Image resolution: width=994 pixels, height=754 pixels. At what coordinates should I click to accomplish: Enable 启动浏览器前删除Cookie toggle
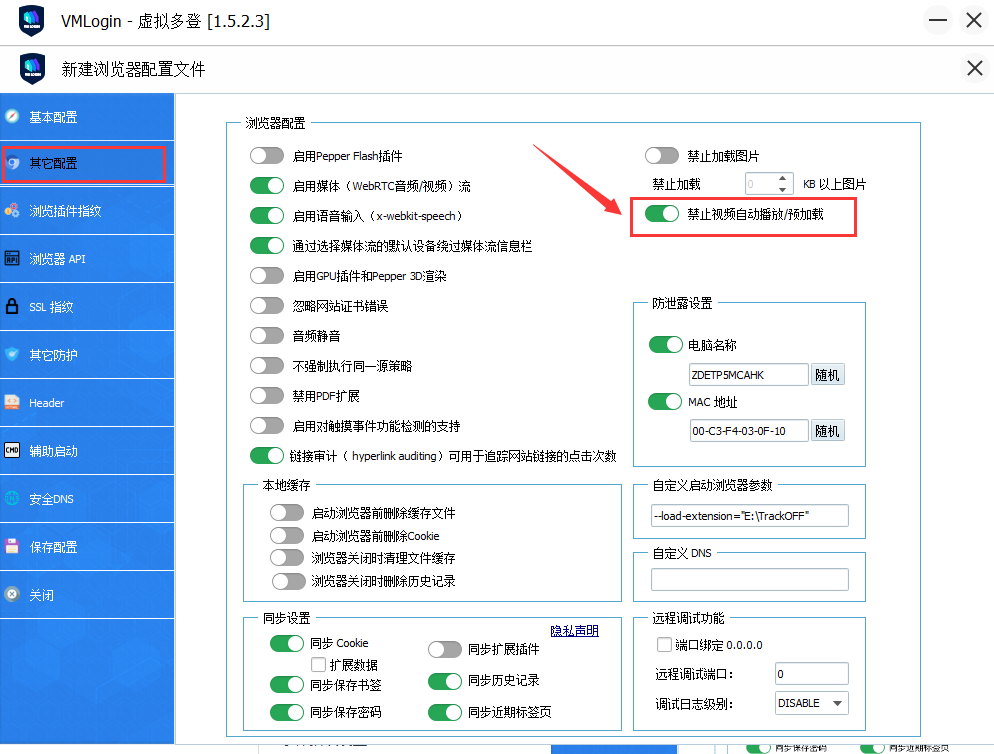click(x=287, y=535)
